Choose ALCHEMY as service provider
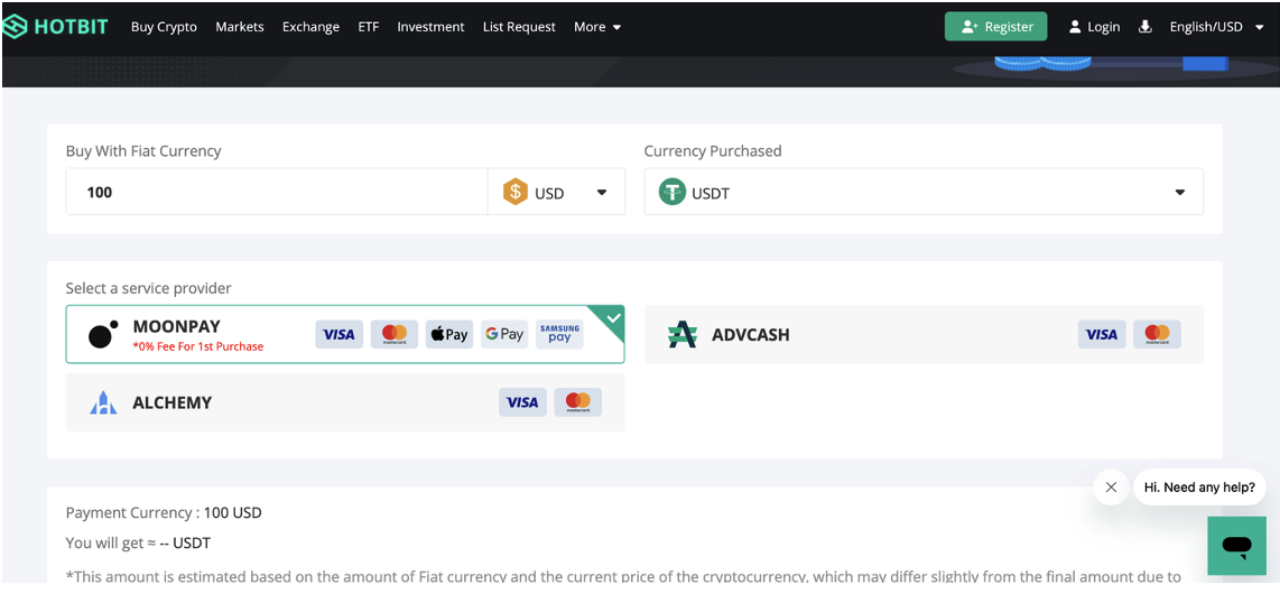Screen dimensions: 1280x594 (x=172, y=403)
